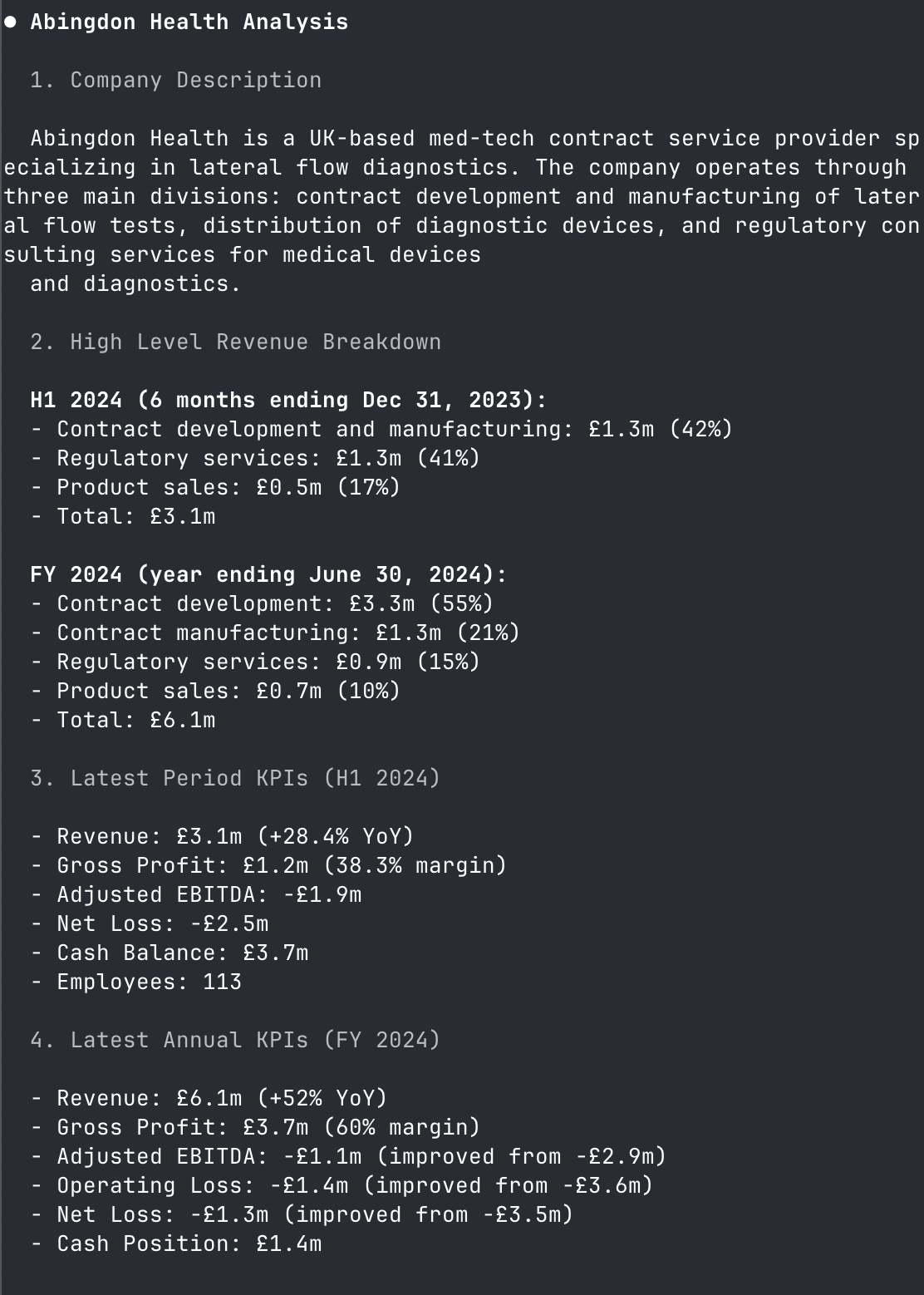Screen dimensions: 924x1295
Task: Click the Abingdon Health Analysis title
Action: (x=189, y=22)
